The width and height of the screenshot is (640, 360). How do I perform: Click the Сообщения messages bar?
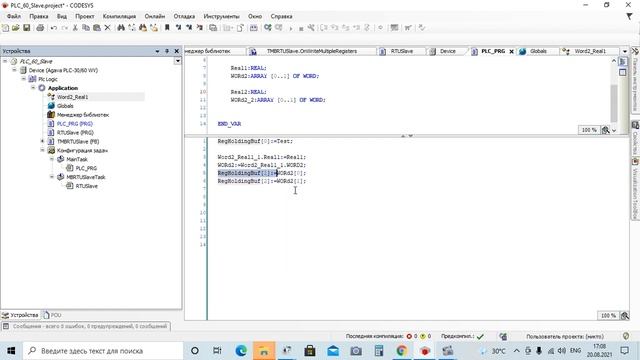coord(86,326)
